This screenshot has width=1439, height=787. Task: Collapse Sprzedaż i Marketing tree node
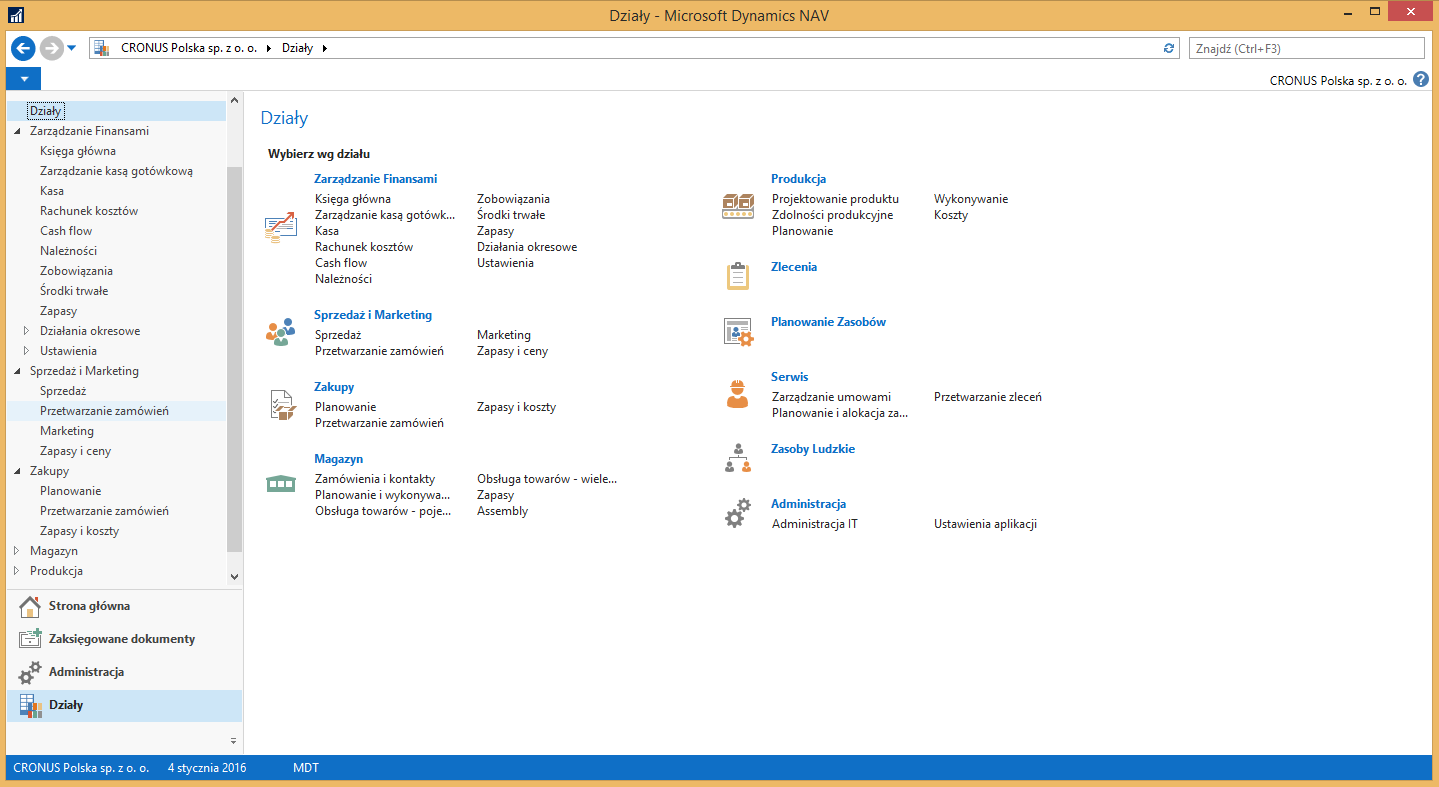17,371
